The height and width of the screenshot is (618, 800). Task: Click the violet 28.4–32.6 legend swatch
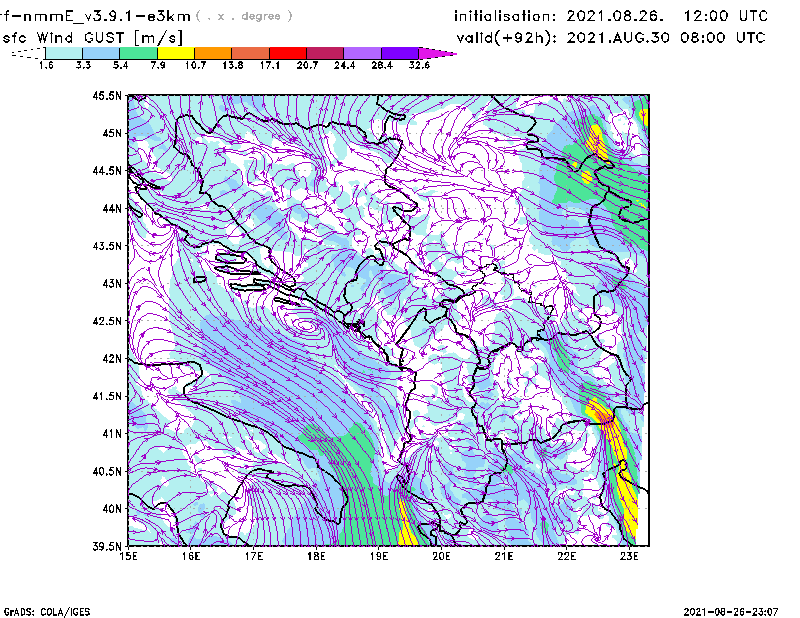[400, 53]
